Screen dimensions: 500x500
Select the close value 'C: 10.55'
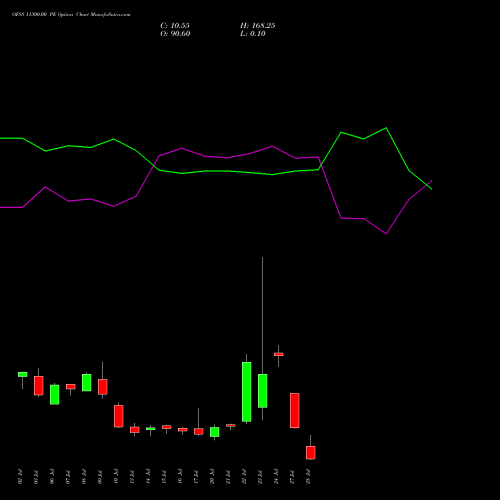coord(175,26)
